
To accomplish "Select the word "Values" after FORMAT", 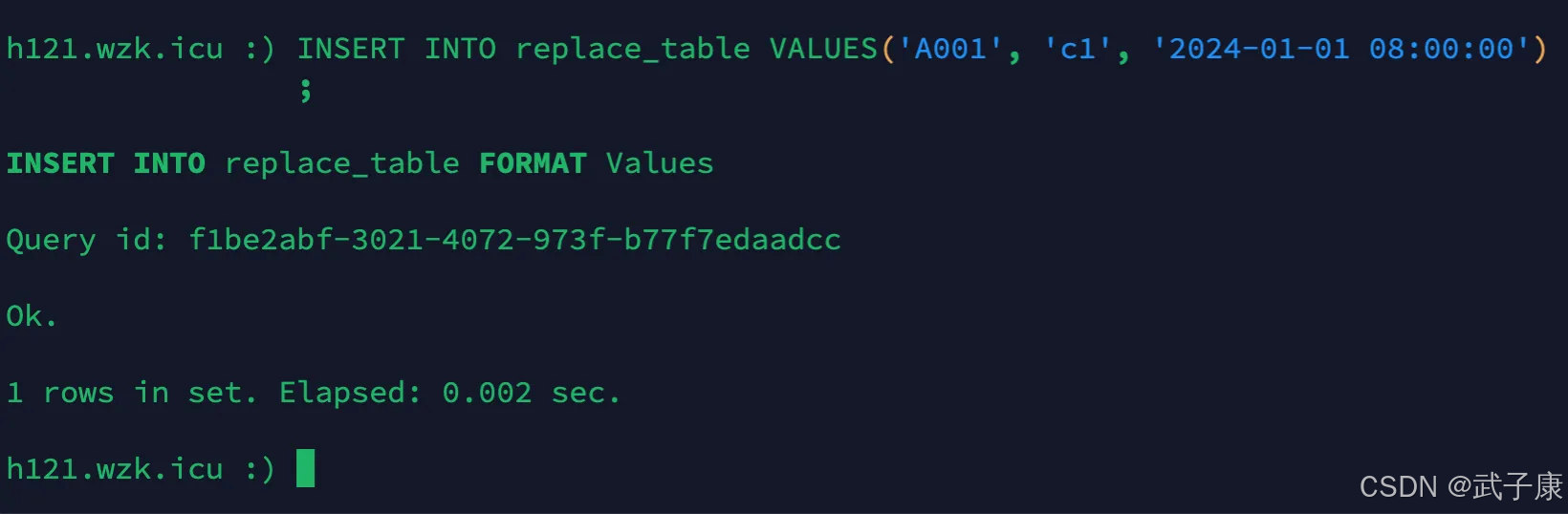I will click(660, 163).
